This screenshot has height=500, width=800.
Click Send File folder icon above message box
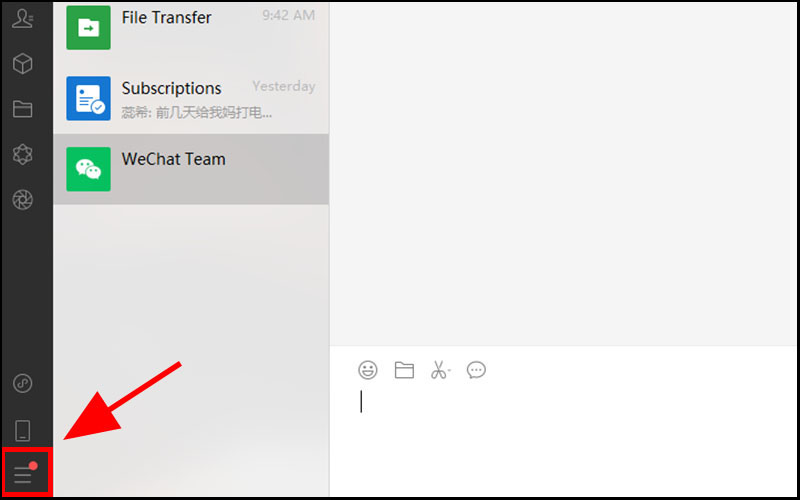click(x=404, y=370)
